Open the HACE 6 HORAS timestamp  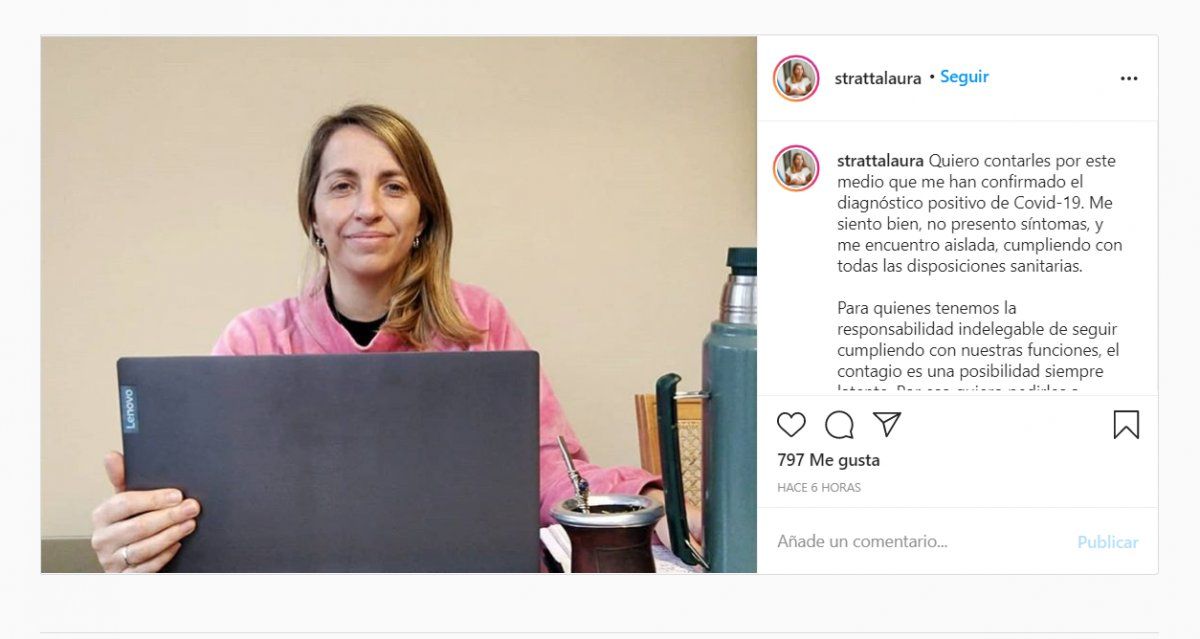click(819, 488)
